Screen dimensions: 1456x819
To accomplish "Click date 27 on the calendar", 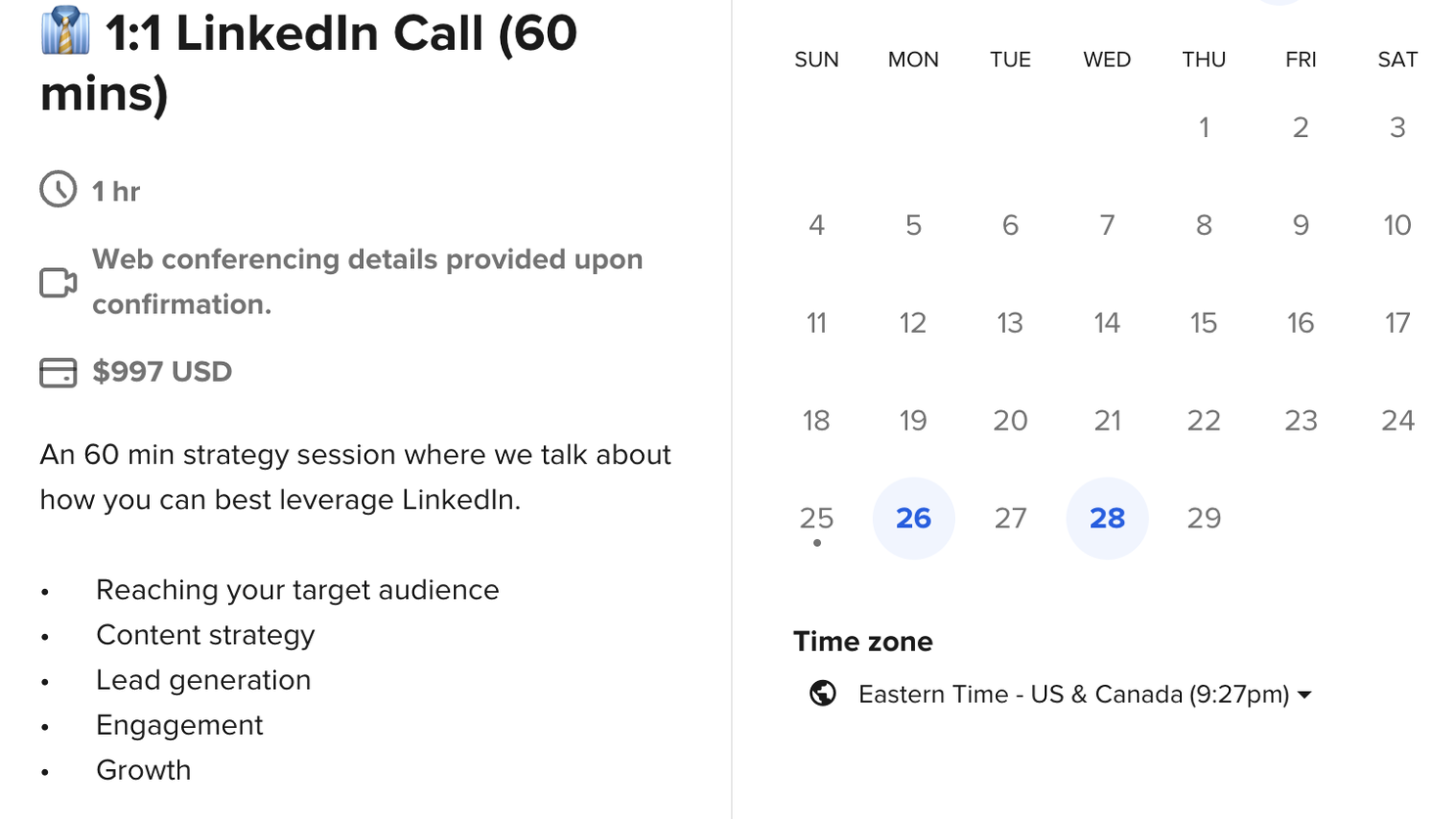I will [x=1010, y=518].
